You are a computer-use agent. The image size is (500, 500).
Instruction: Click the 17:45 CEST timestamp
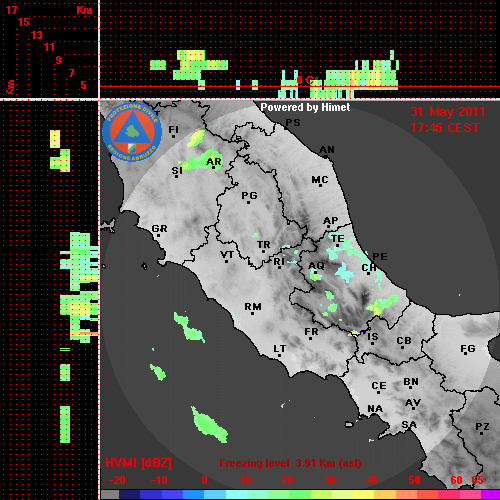tap(445, 128)
